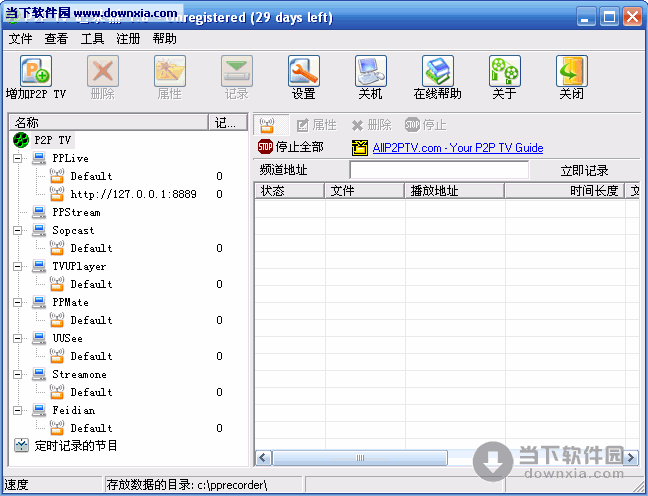This screenshot has width=648, height=496.
Task: Click the horizontal scrollbar left arrow
Action: (263, 458)
